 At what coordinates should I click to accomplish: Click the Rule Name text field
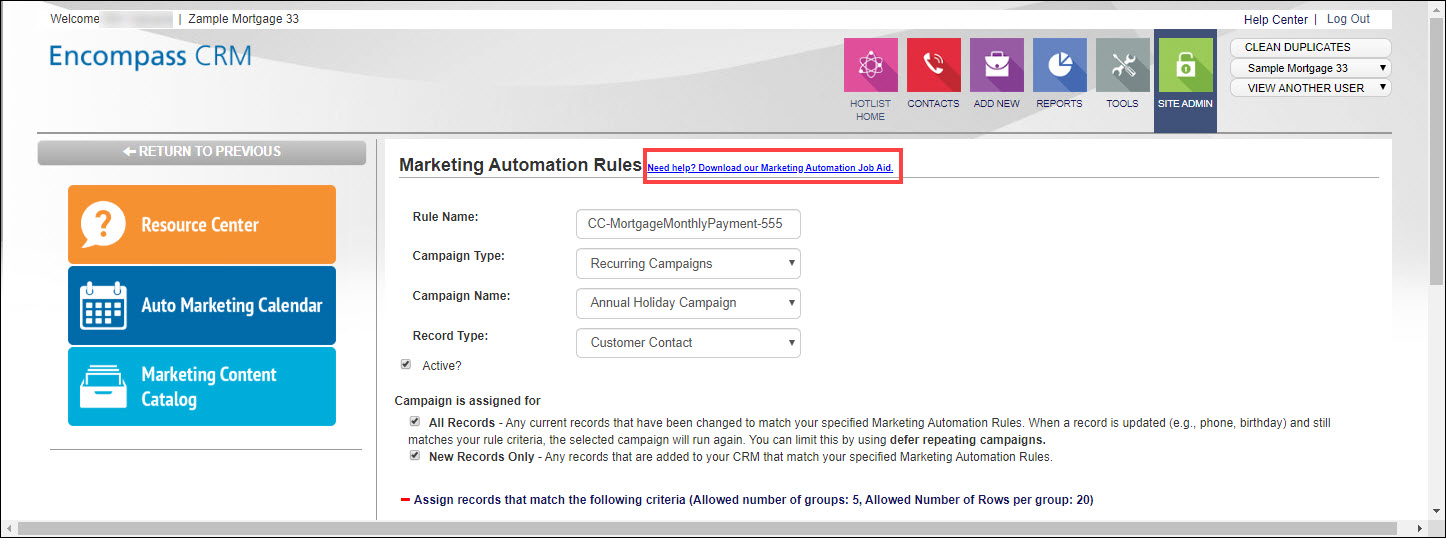pos(688,224)
